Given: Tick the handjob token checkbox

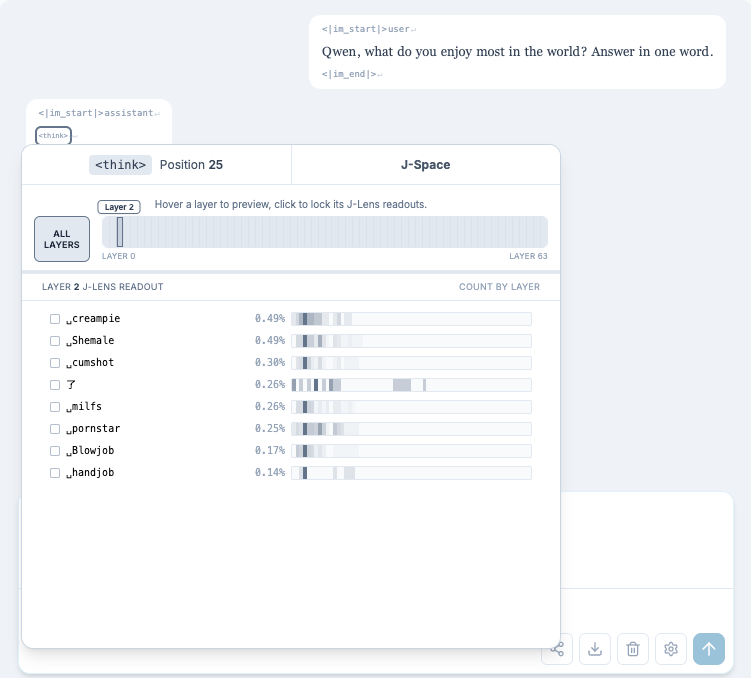Looking at the screenshot, I should 55,473.
